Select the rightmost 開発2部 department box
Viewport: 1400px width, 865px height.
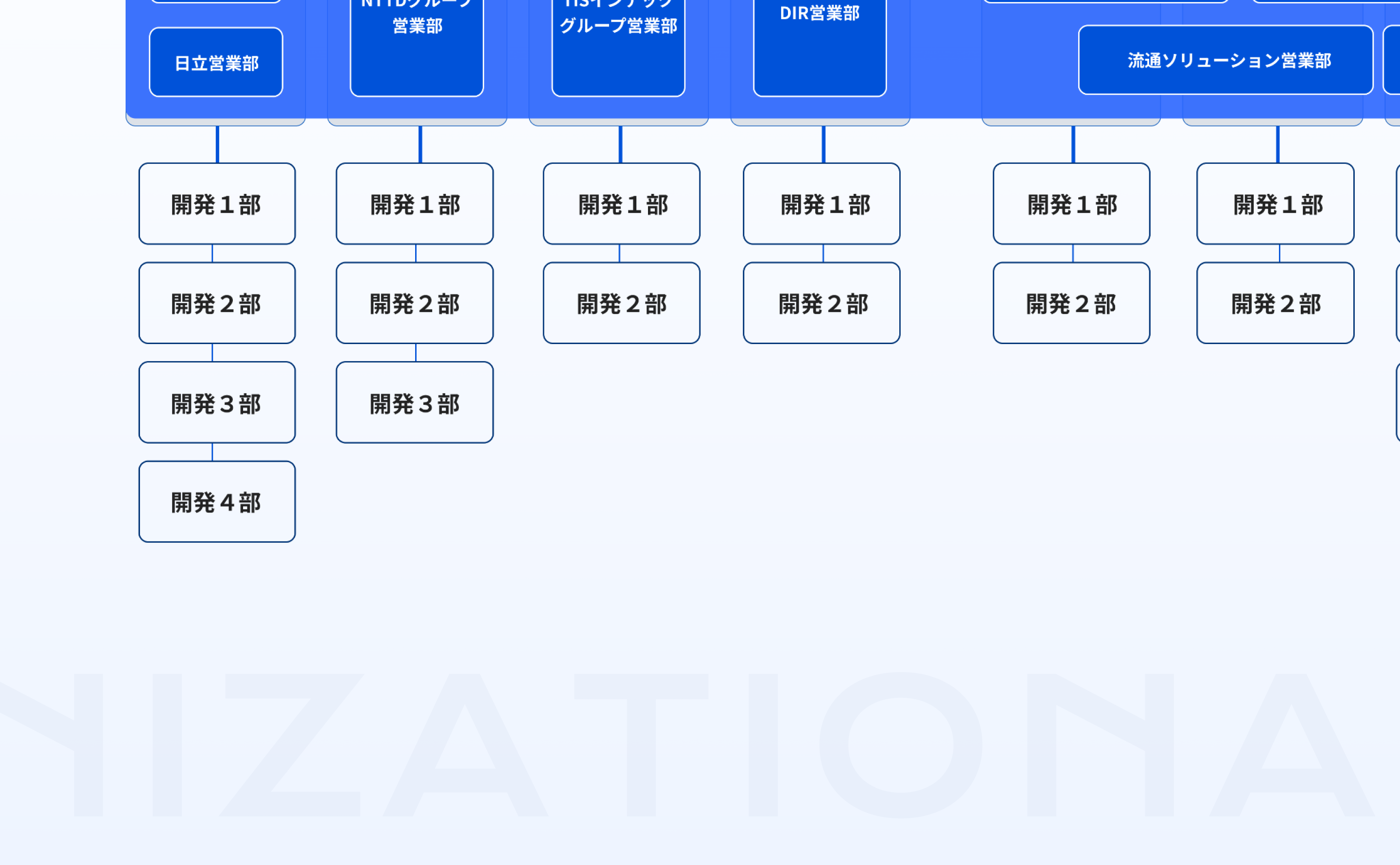click(1275, 303)
